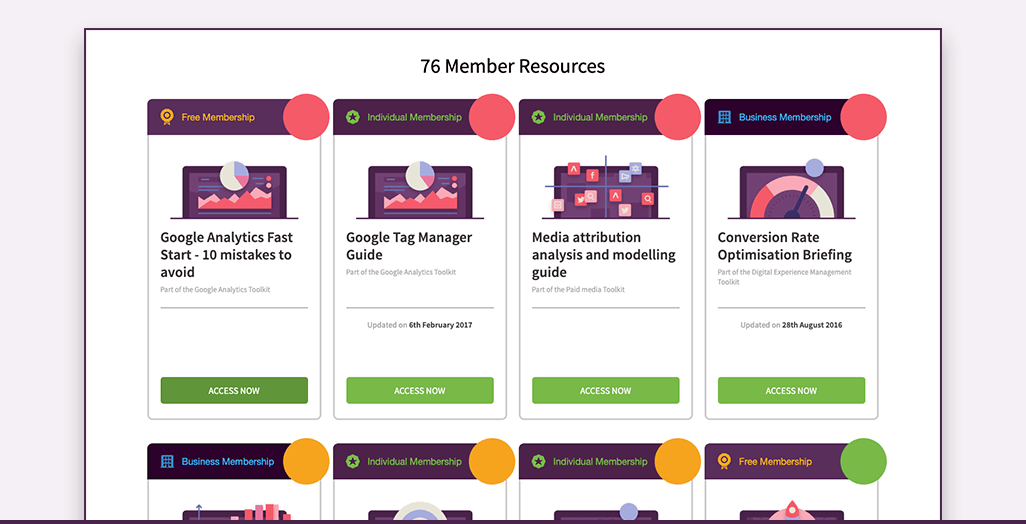Open the Google Tag Manager Guide title link
Screen dimensions: 1026x524
(409, 246)
